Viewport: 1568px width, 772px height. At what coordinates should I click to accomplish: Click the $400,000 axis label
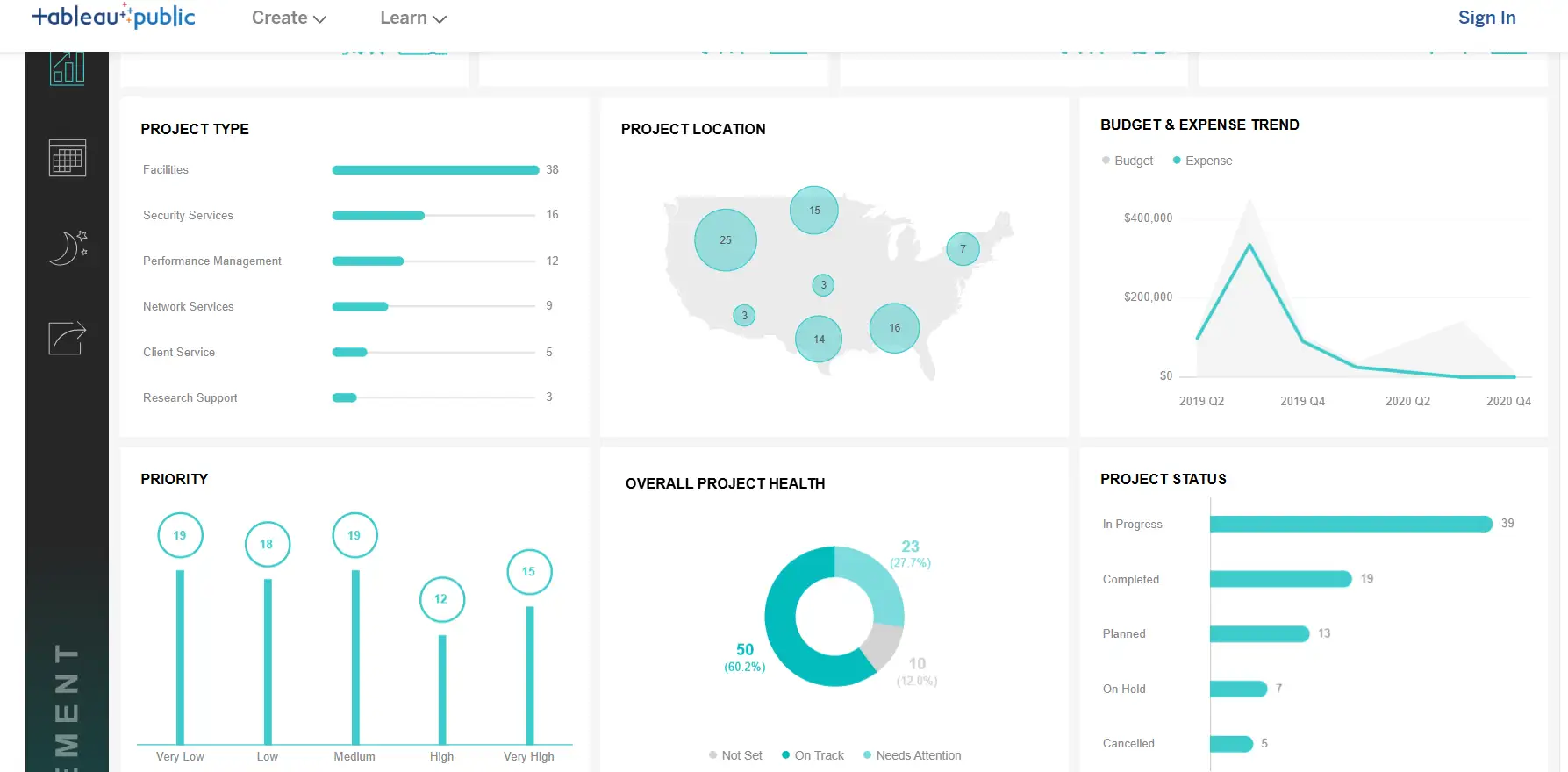[1148, 218]
